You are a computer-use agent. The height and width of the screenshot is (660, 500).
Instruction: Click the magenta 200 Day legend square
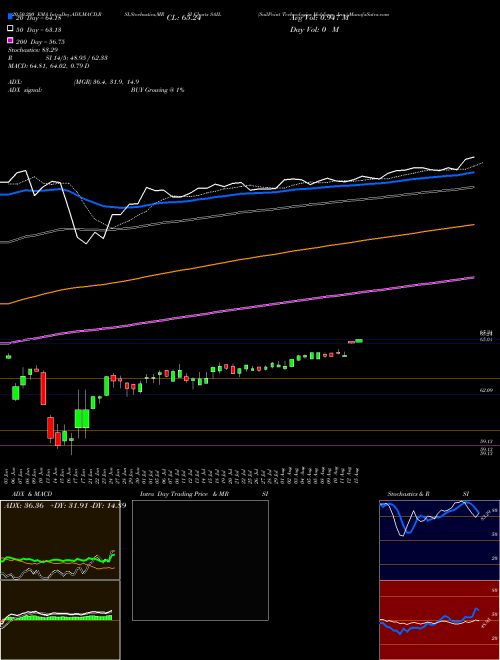click(10, 40)
